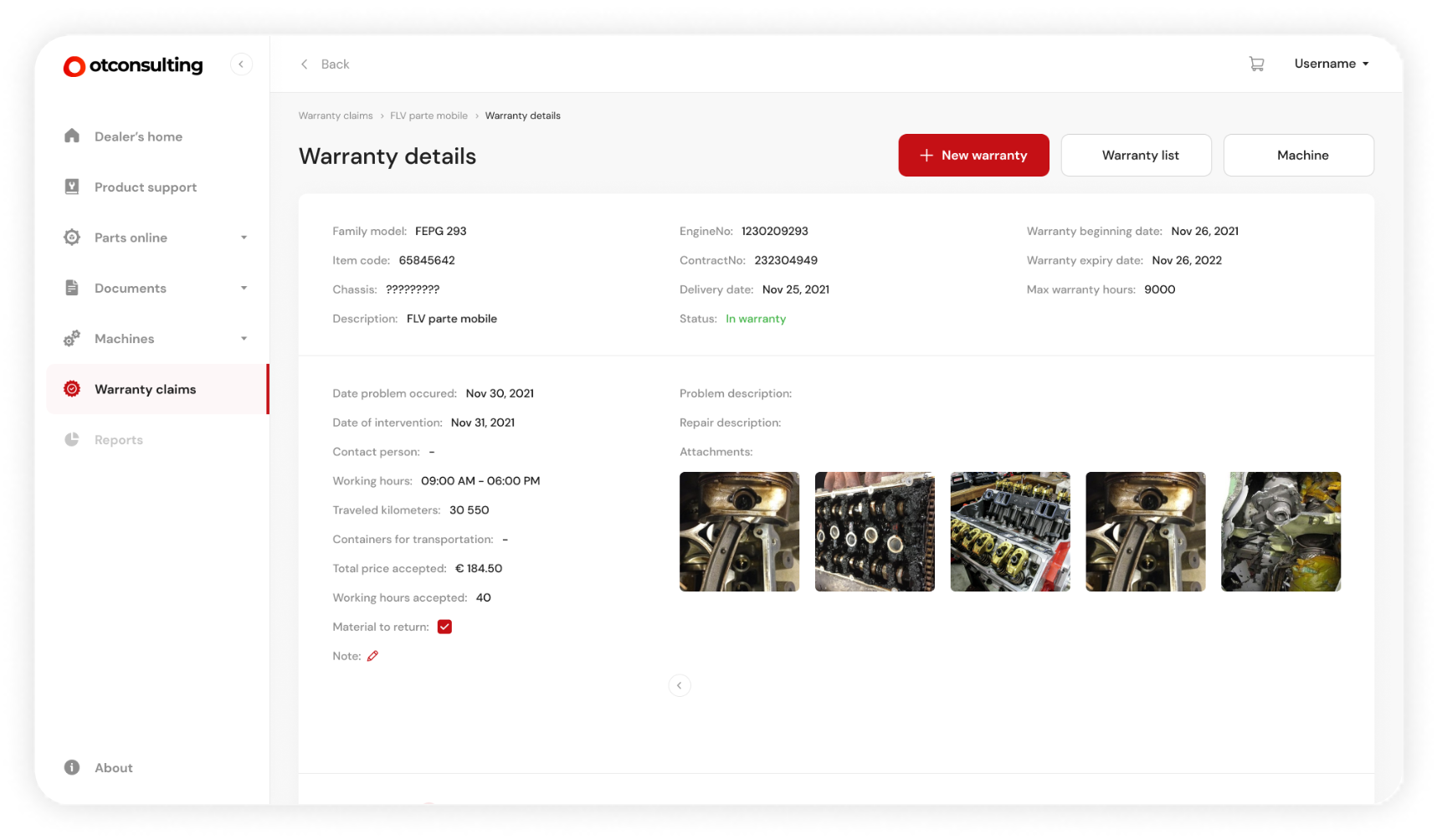This screenshot has height=840, width=1437.
Task: Click the traveled kilometers value 30 550
Action: [x=470, y=510]
